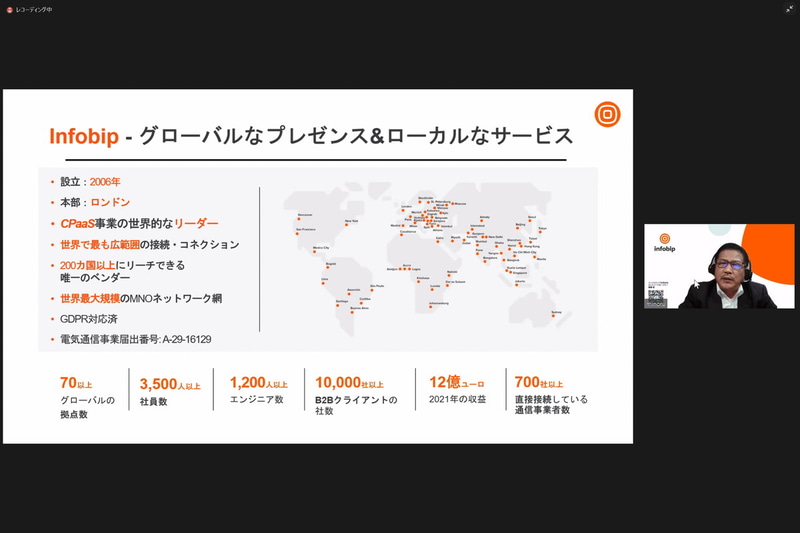800x533 pixels.
Task: Click the statistic '10,000社以上'
Action: coord(349,383)
